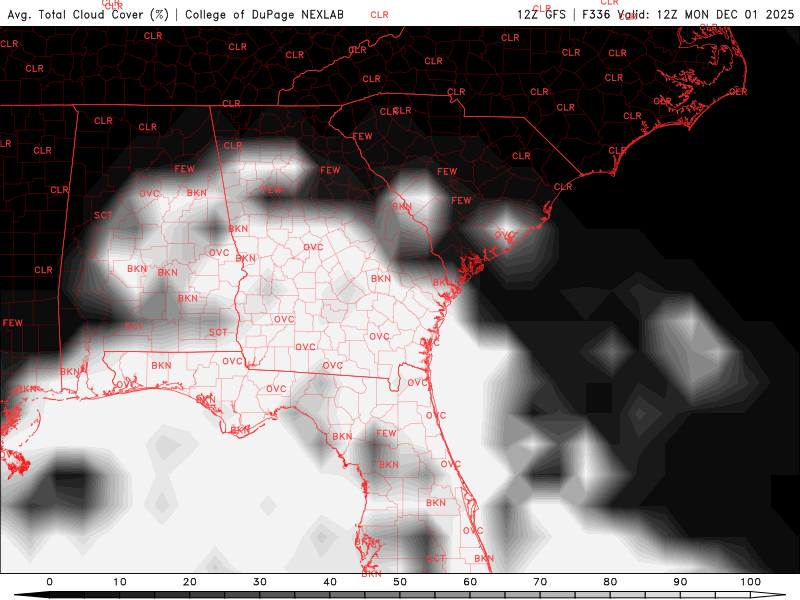The width and height of the screenshot is (800, 600).
Task: Click the 'F336' forecast hour text
Action: [x=596, y=14]
